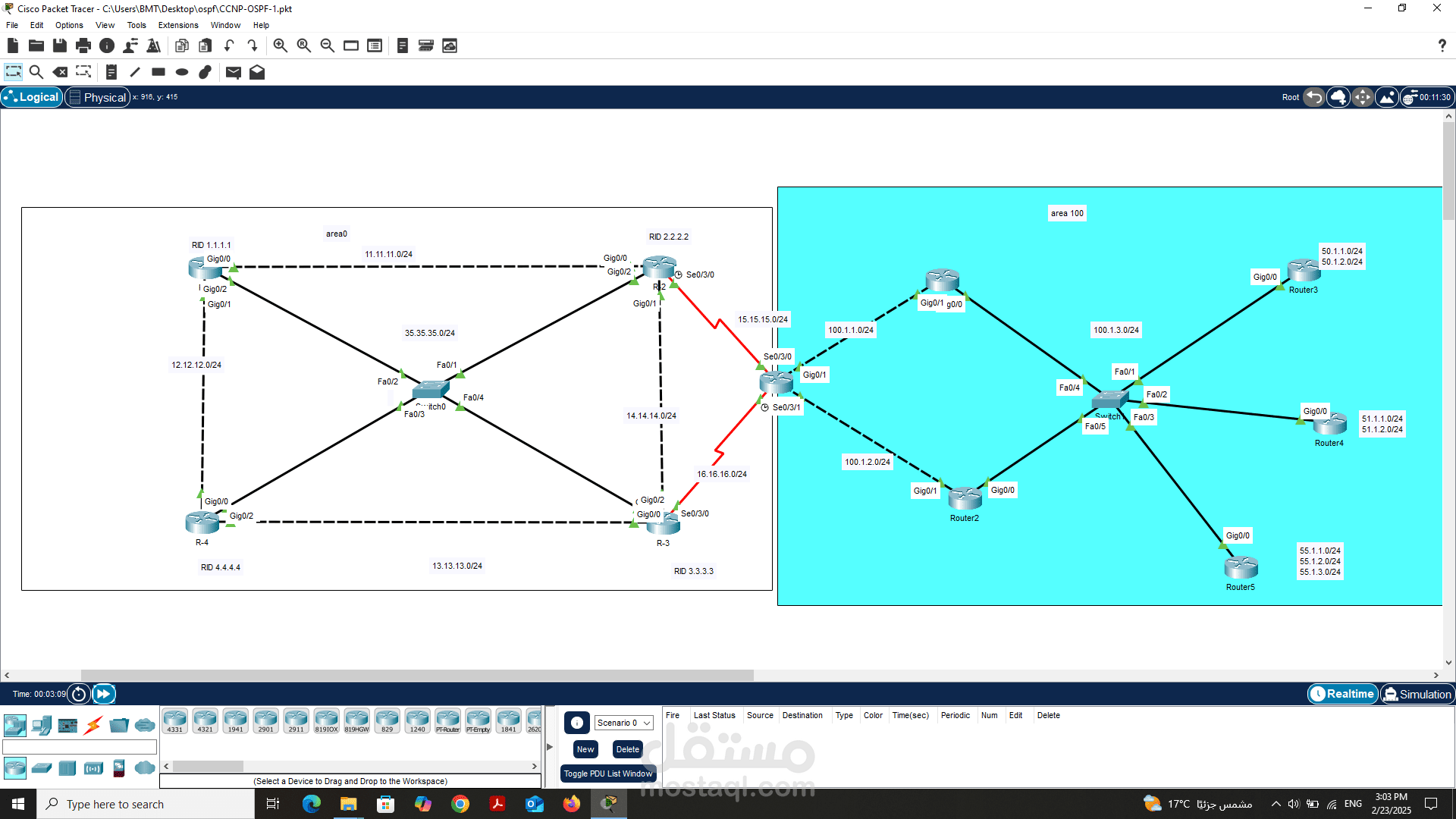Copy selection using the Copy icon

click(x=182, y=45)
